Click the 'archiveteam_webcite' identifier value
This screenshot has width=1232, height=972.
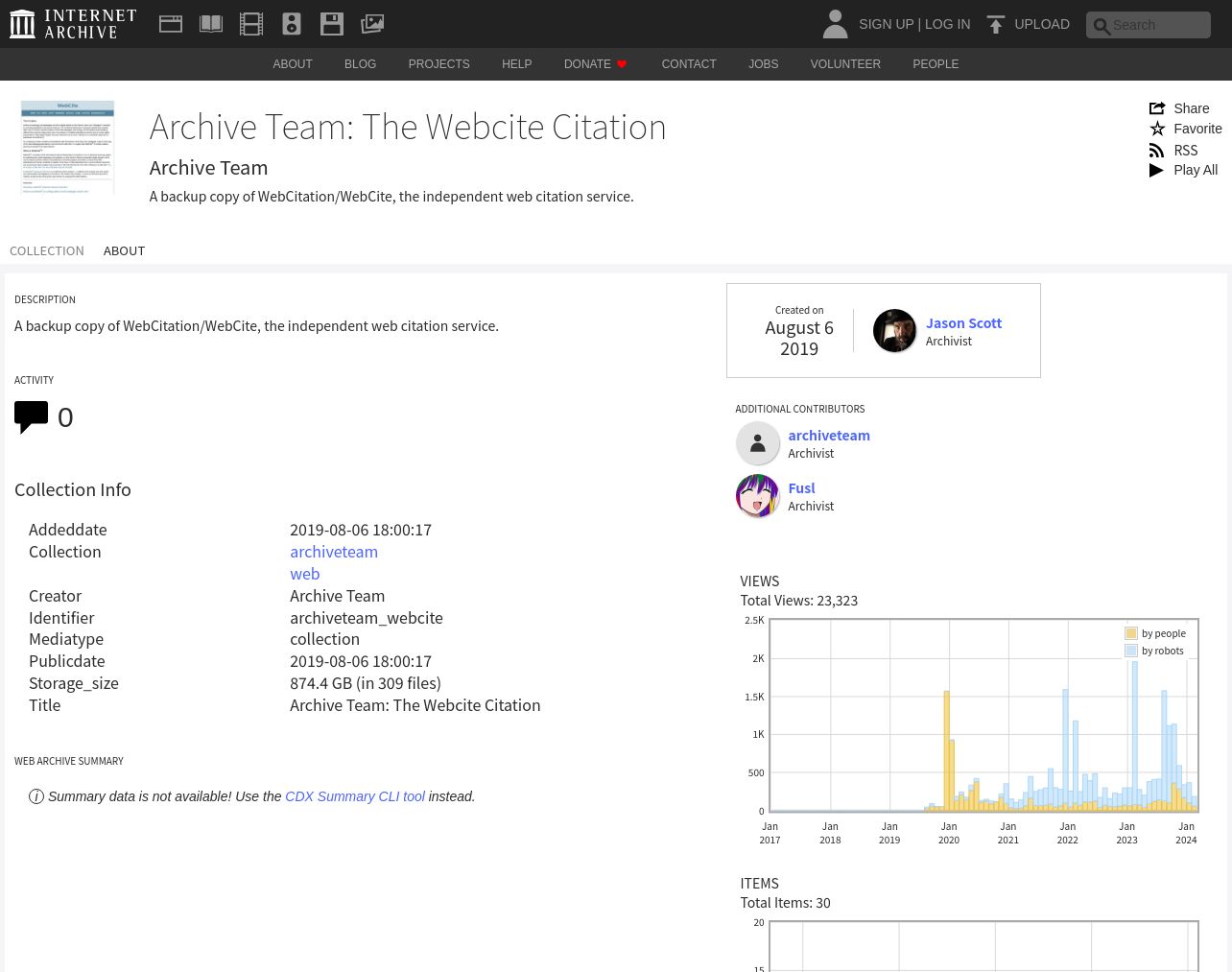[367, 618]
